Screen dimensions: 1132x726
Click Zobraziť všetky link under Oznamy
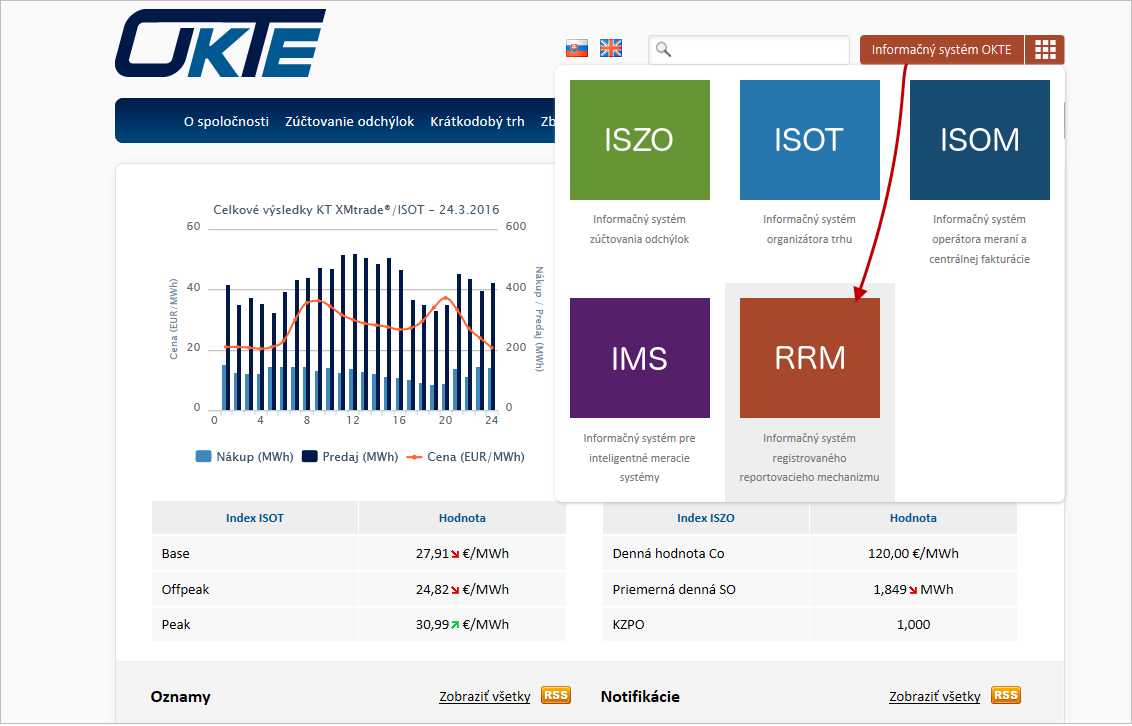point(484,696)
